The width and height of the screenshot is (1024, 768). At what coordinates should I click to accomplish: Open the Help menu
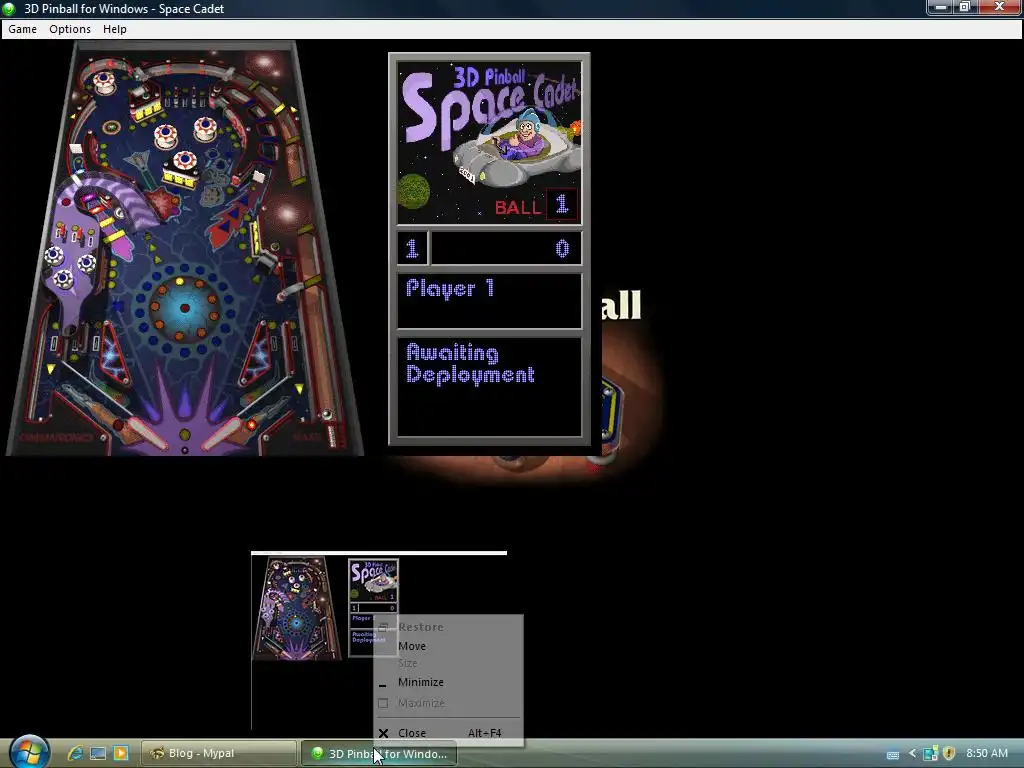click(x=115, y=29)
